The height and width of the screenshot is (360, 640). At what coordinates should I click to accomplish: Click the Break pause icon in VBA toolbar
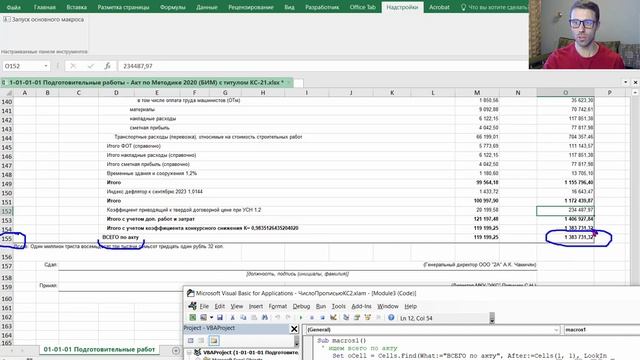coord(312,318)
